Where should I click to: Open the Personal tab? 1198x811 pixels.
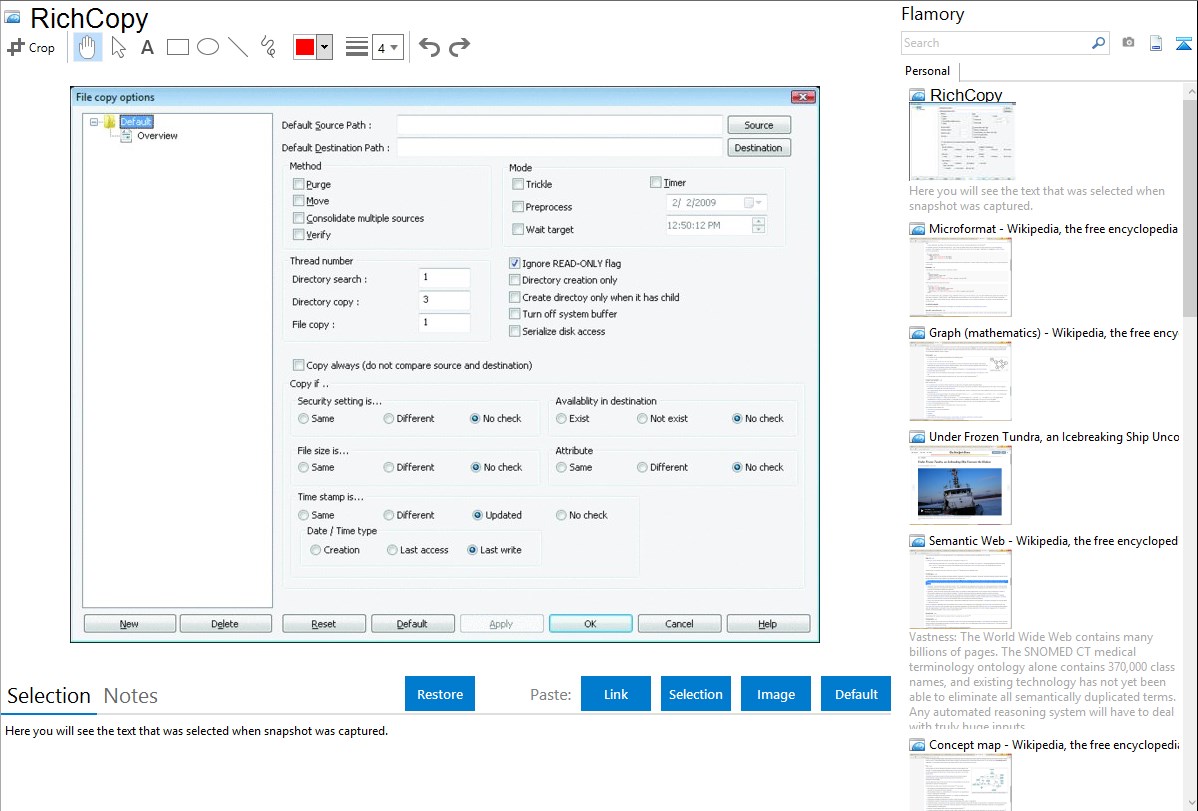pyautogui.click(x=927, y=71)
